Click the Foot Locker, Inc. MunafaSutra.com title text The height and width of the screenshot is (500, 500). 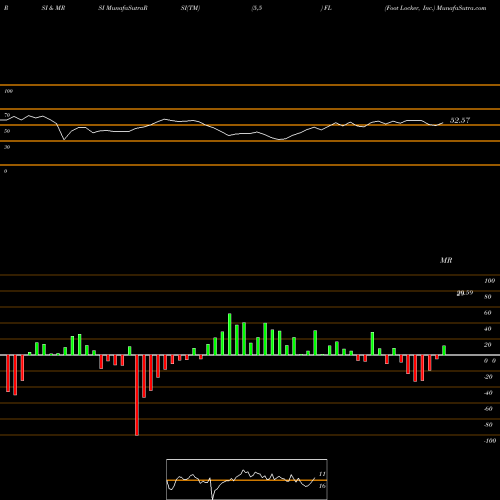tap(435, 8)
